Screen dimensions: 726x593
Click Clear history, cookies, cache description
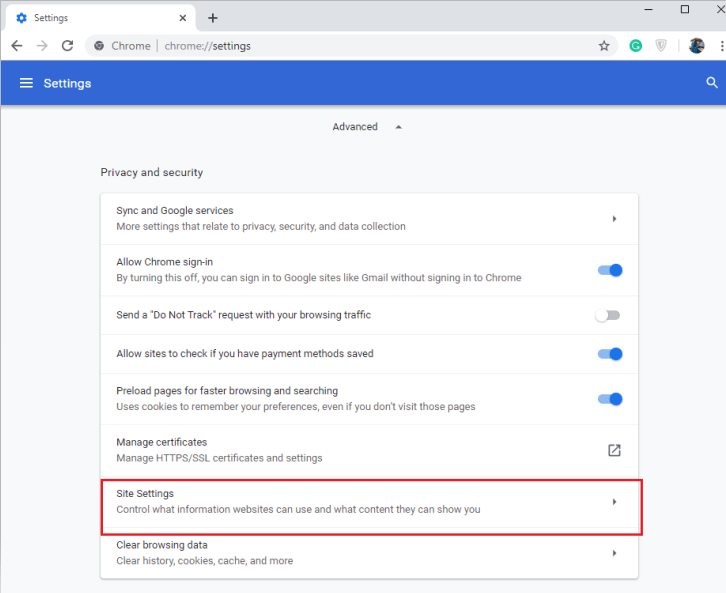[204, 561]
